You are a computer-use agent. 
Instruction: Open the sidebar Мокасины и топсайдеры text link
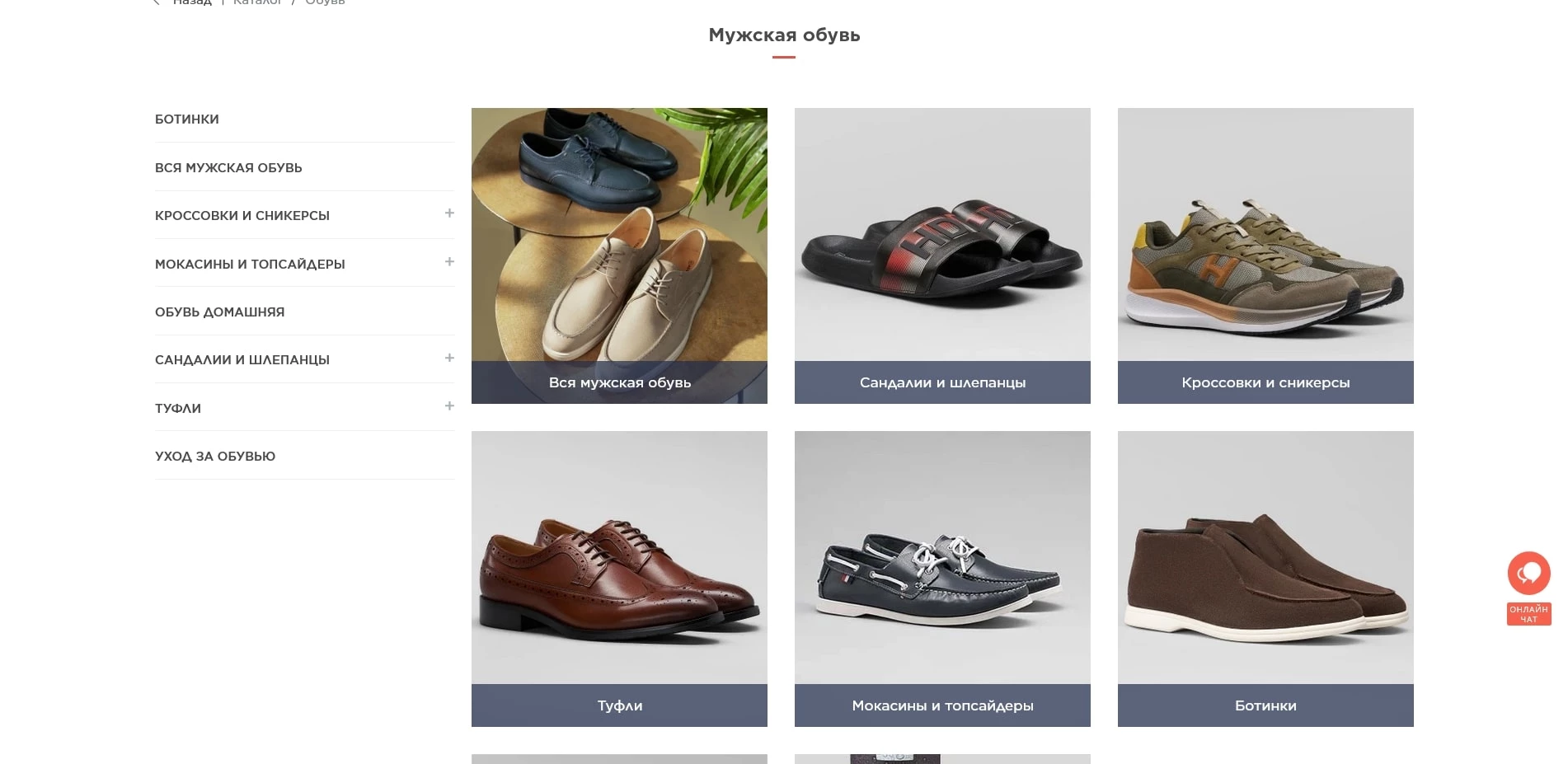pyautogui.click(x=250, y=265)
